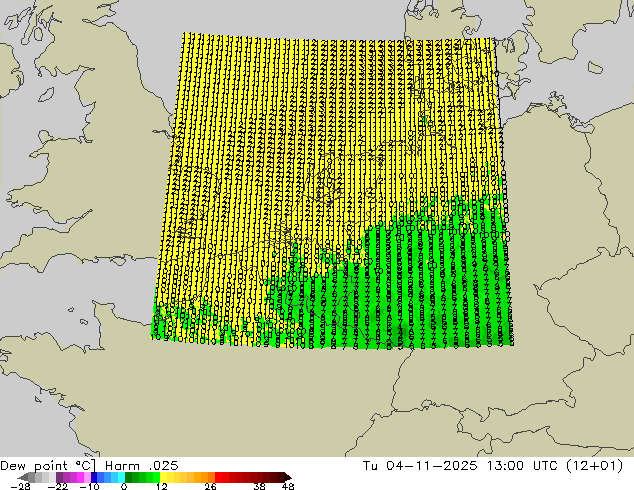Select the bright red legend swatch after 26
Screen dimensions: 634x490
218,477
